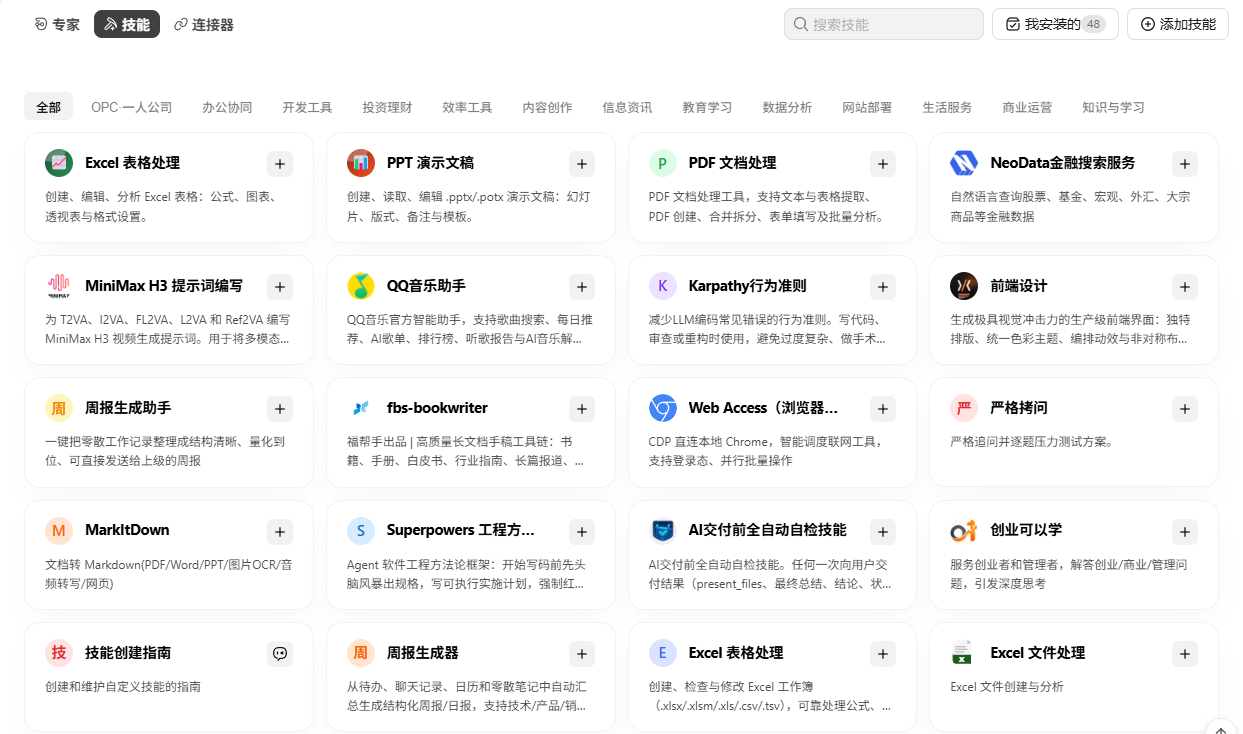This screenshot has width=1243, height=734.
Task: Select the 全部 category filter
Action: 49,107
